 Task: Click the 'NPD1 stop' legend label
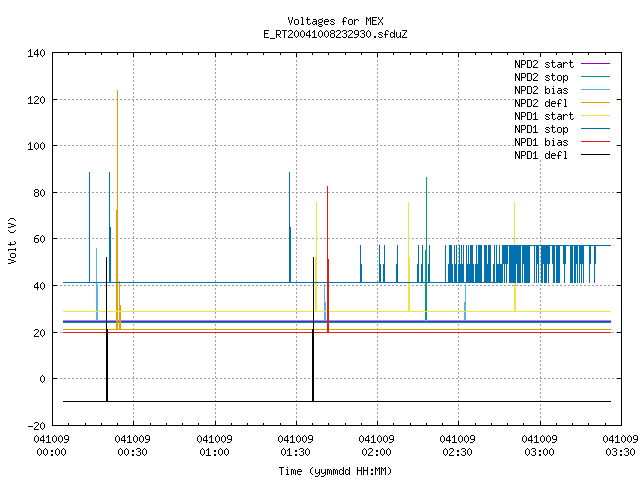(x=541, y=129)
